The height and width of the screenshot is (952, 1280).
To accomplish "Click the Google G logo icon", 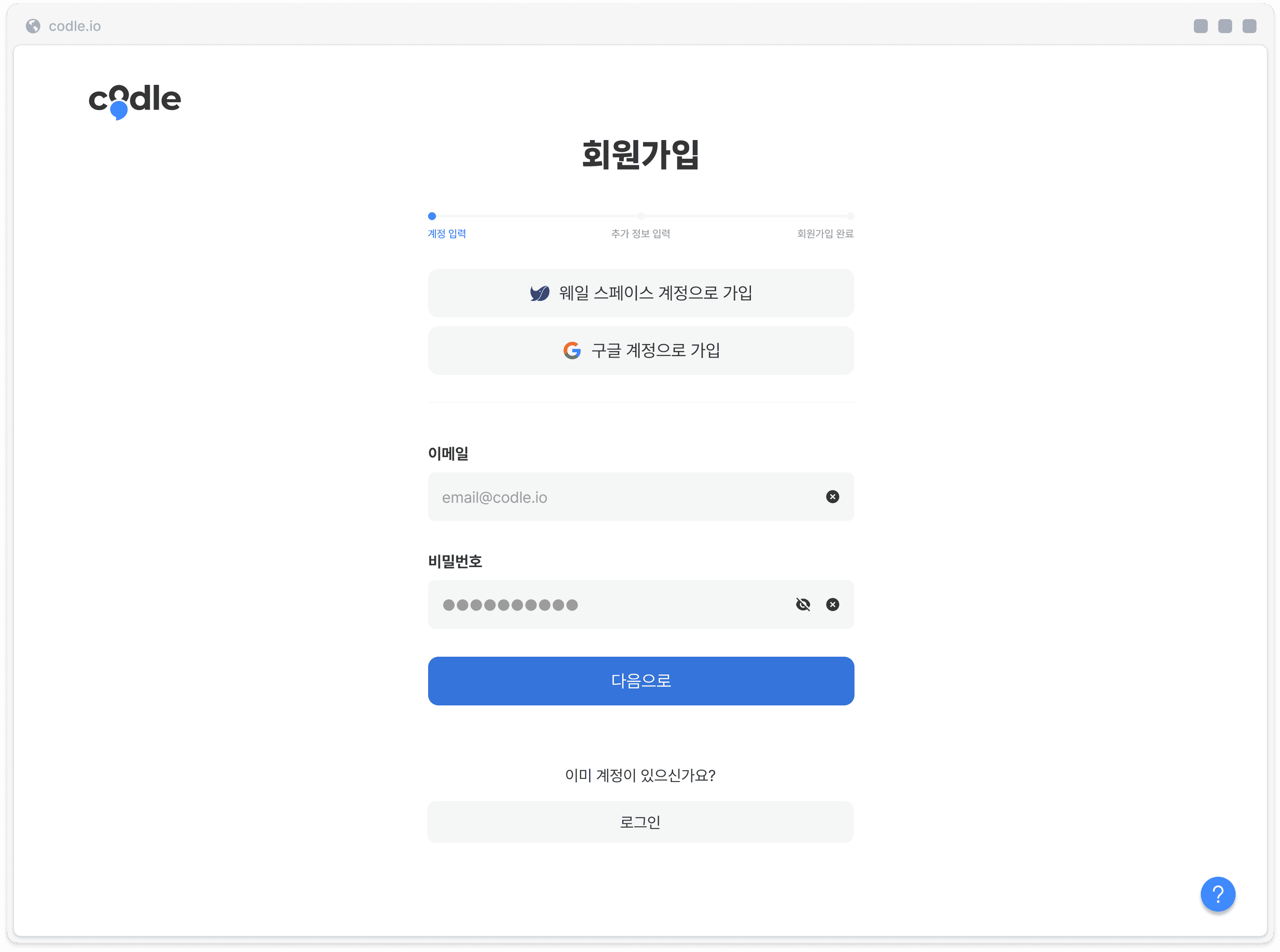I will click(572, 351).
